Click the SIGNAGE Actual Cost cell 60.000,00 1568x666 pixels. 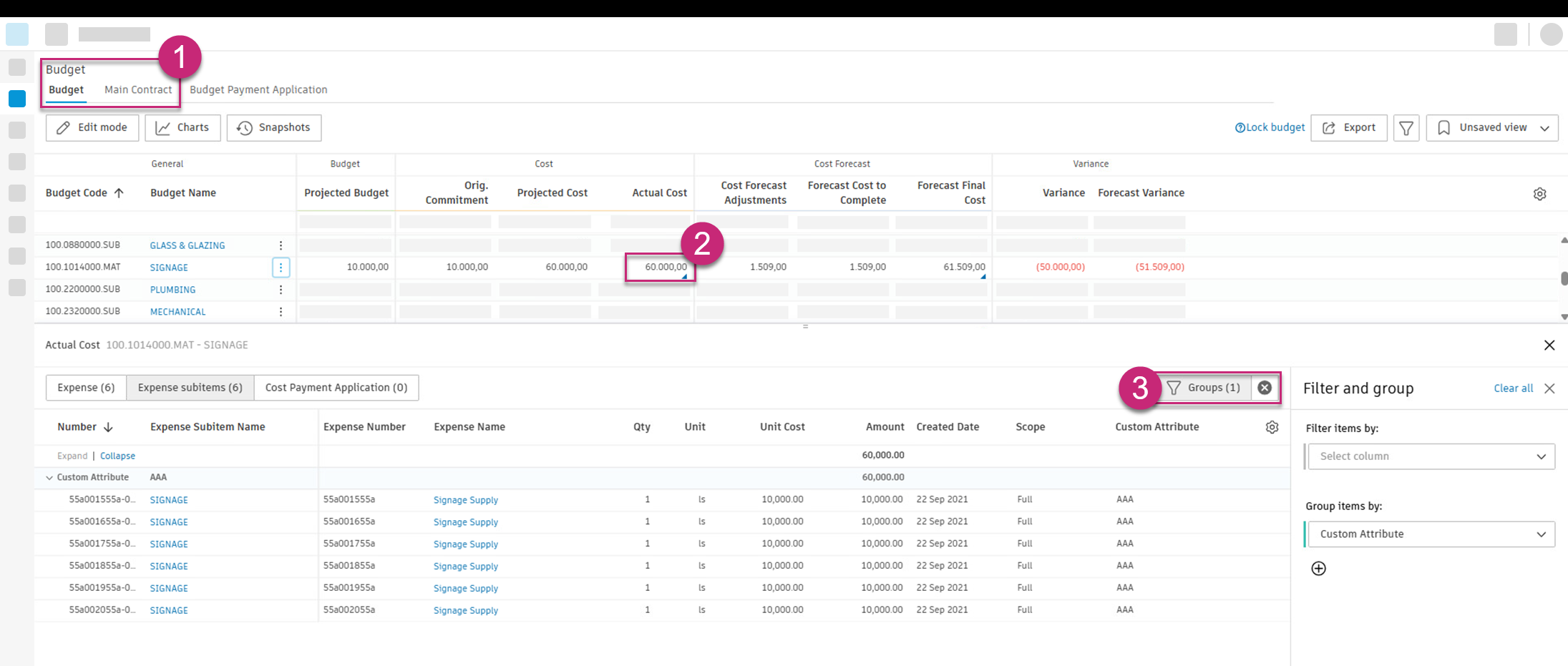click(659, 268)
